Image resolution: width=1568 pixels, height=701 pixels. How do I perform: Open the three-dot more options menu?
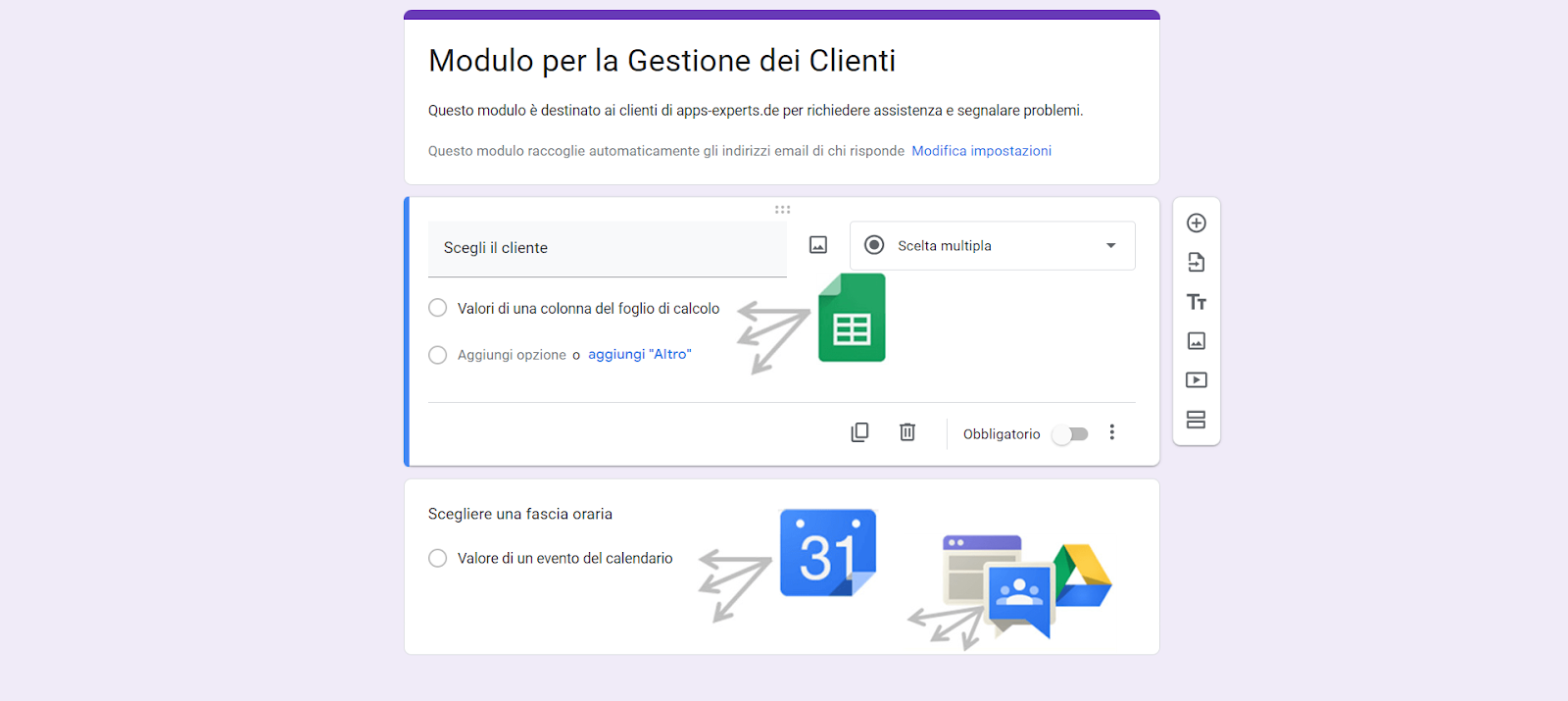(x=1111, y=432)
